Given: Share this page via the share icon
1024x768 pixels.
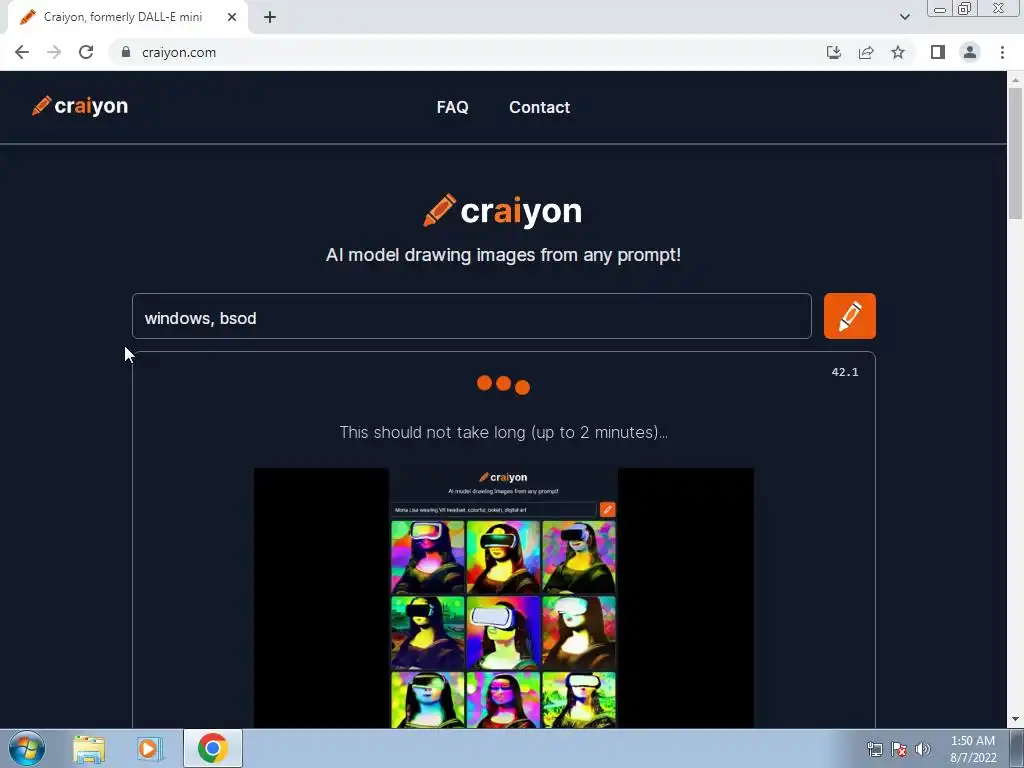Looking at the screenshot, I should point(866,52).
